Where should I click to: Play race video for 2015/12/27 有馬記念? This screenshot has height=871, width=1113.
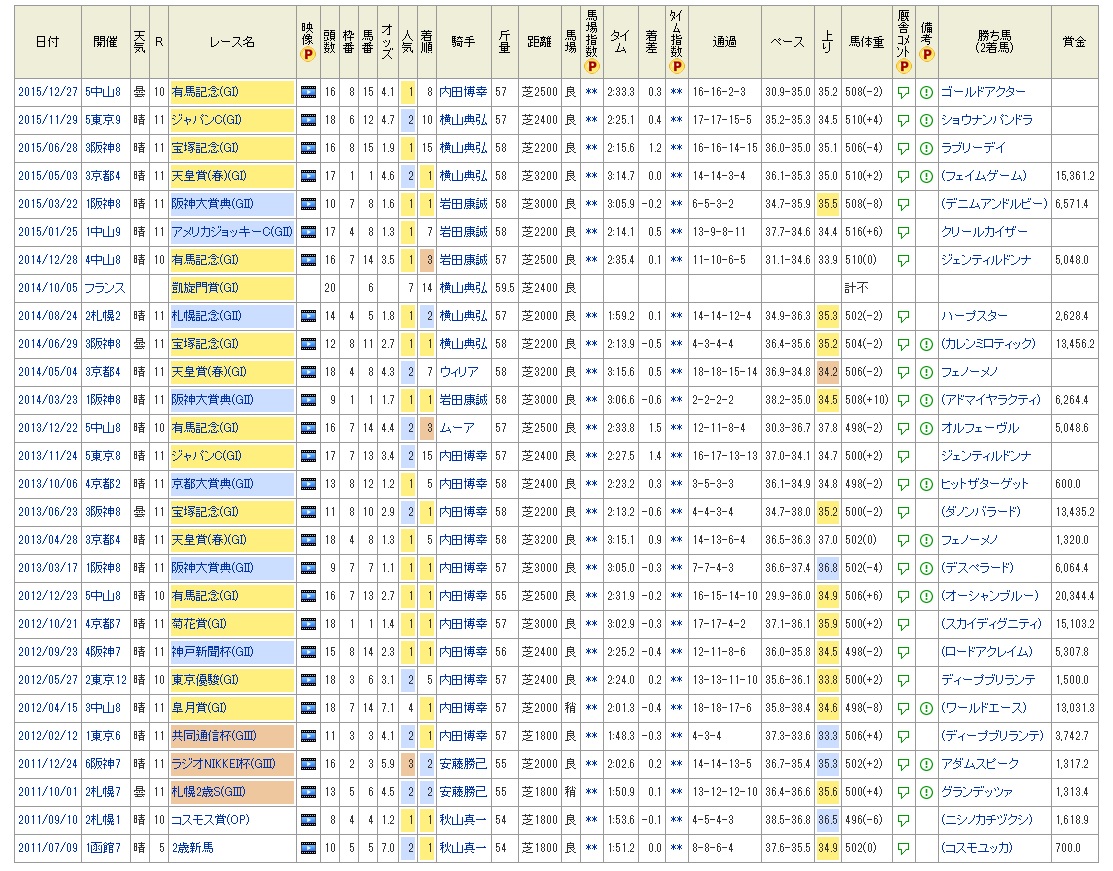click(309, 92)
